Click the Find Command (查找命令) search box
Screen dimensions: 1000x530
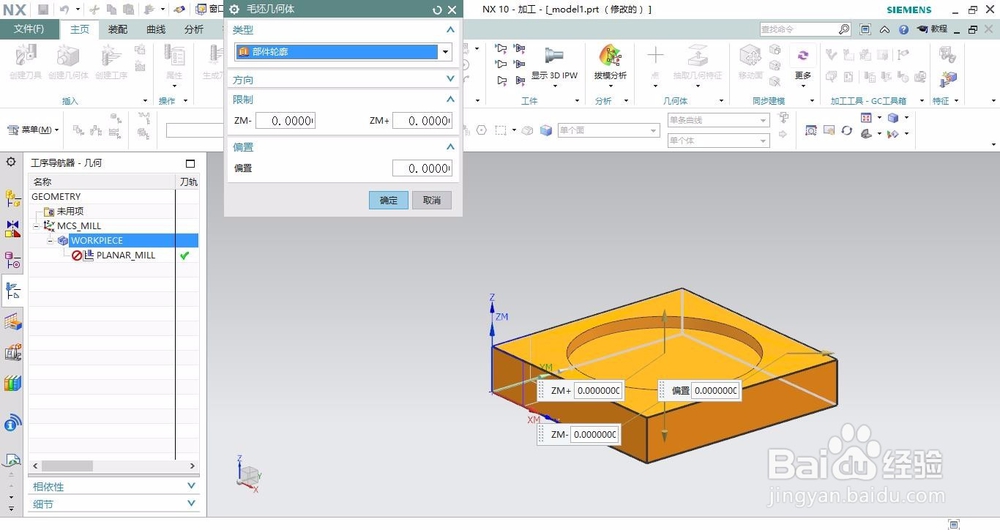[x=798, y=29]
